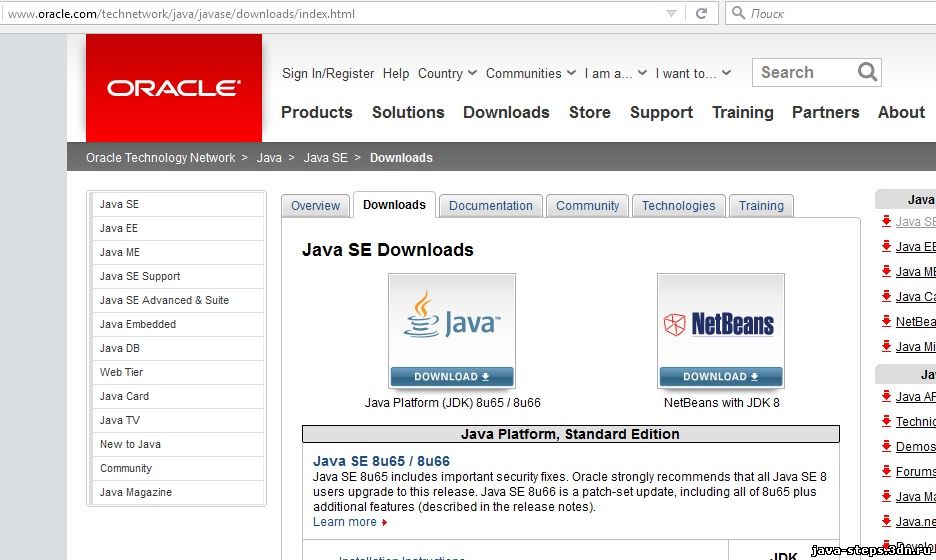Click the URL address bar
Image resolution: width=936 pixels, height=560 pixels.
point(334,13)
